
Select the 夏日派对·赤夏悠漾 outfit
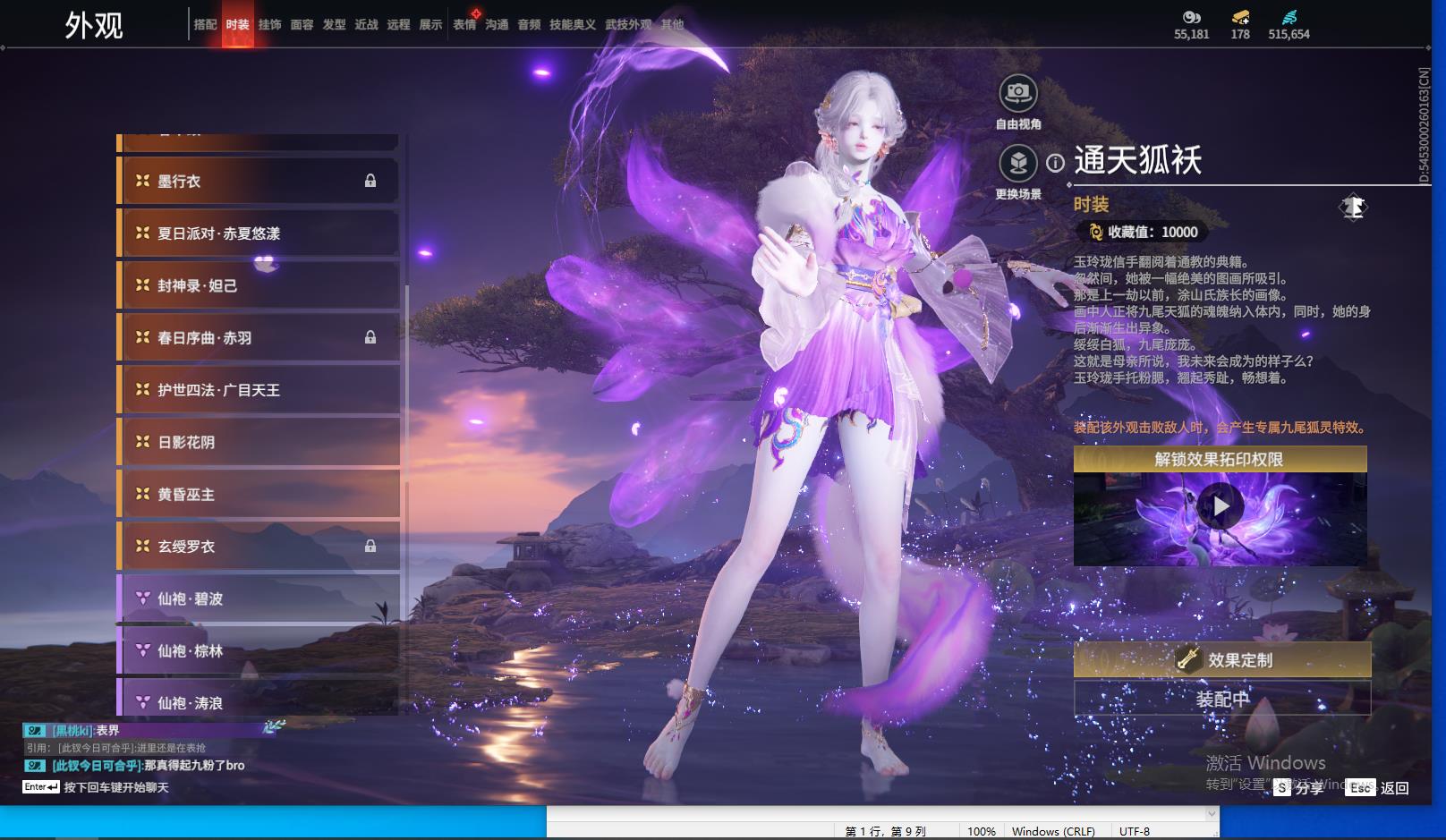coord(258,233)
